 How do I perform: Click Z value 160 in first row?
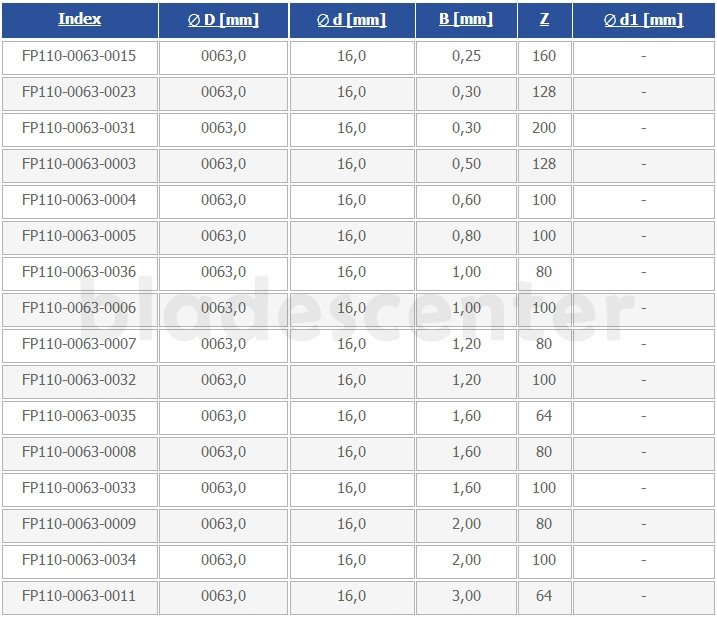[x=544, y=56]
